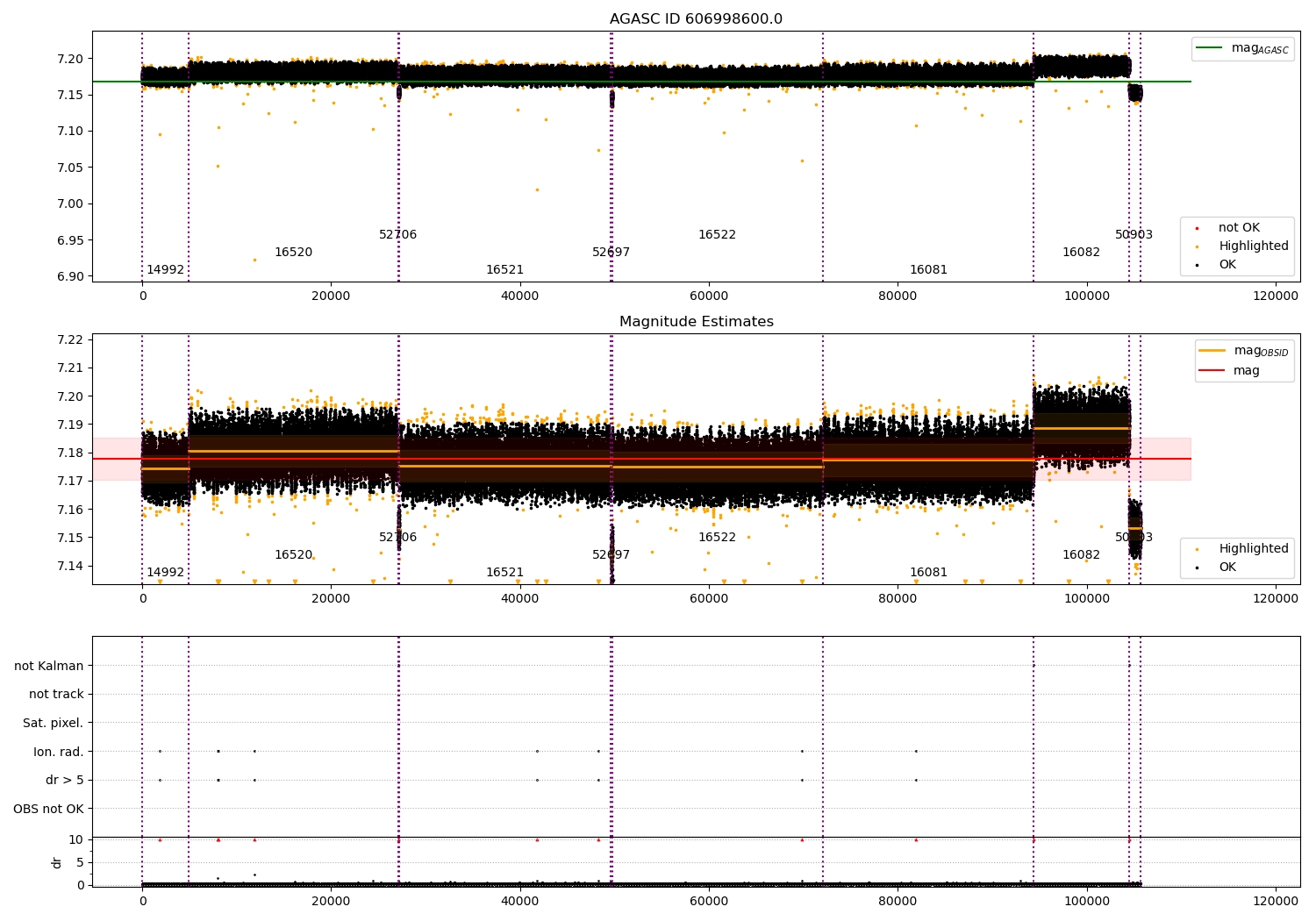Click y-axis tick 7.05 on the AGASC plot
1316x921 pixels.
tap(71, 168)
